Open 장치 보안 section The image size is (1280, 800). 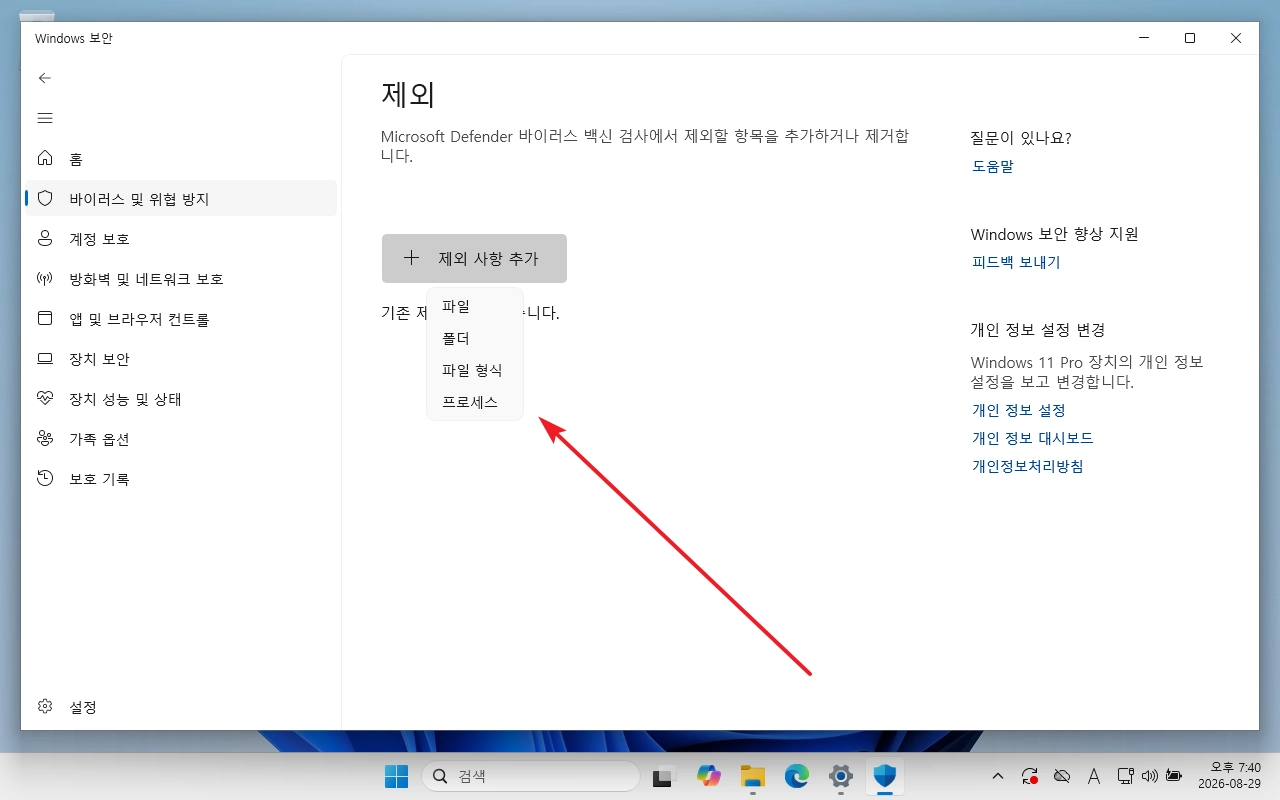point(181,358)
